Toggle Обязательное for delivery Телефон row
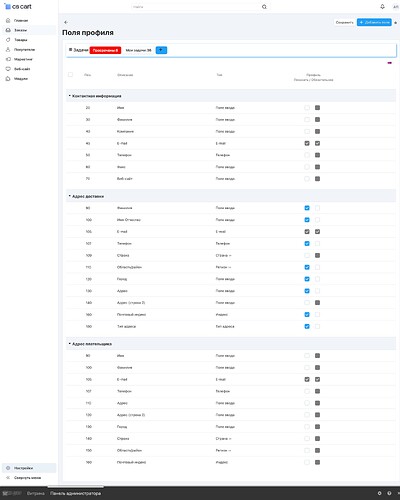This screenshot has width=400, height=500. click(317, 244)
